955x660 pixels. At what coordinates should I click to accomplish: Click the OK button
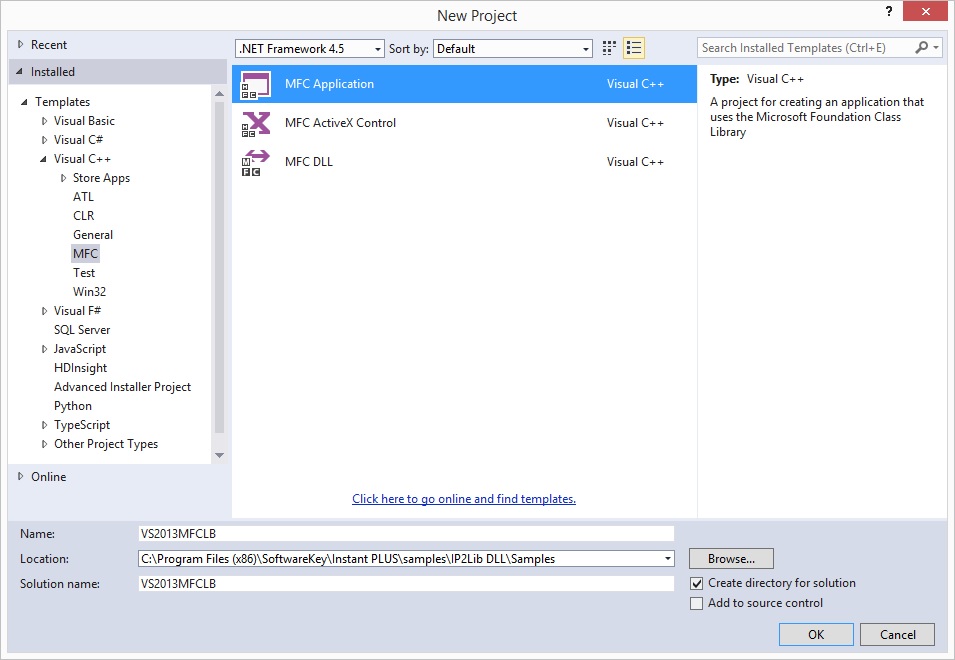816,634
